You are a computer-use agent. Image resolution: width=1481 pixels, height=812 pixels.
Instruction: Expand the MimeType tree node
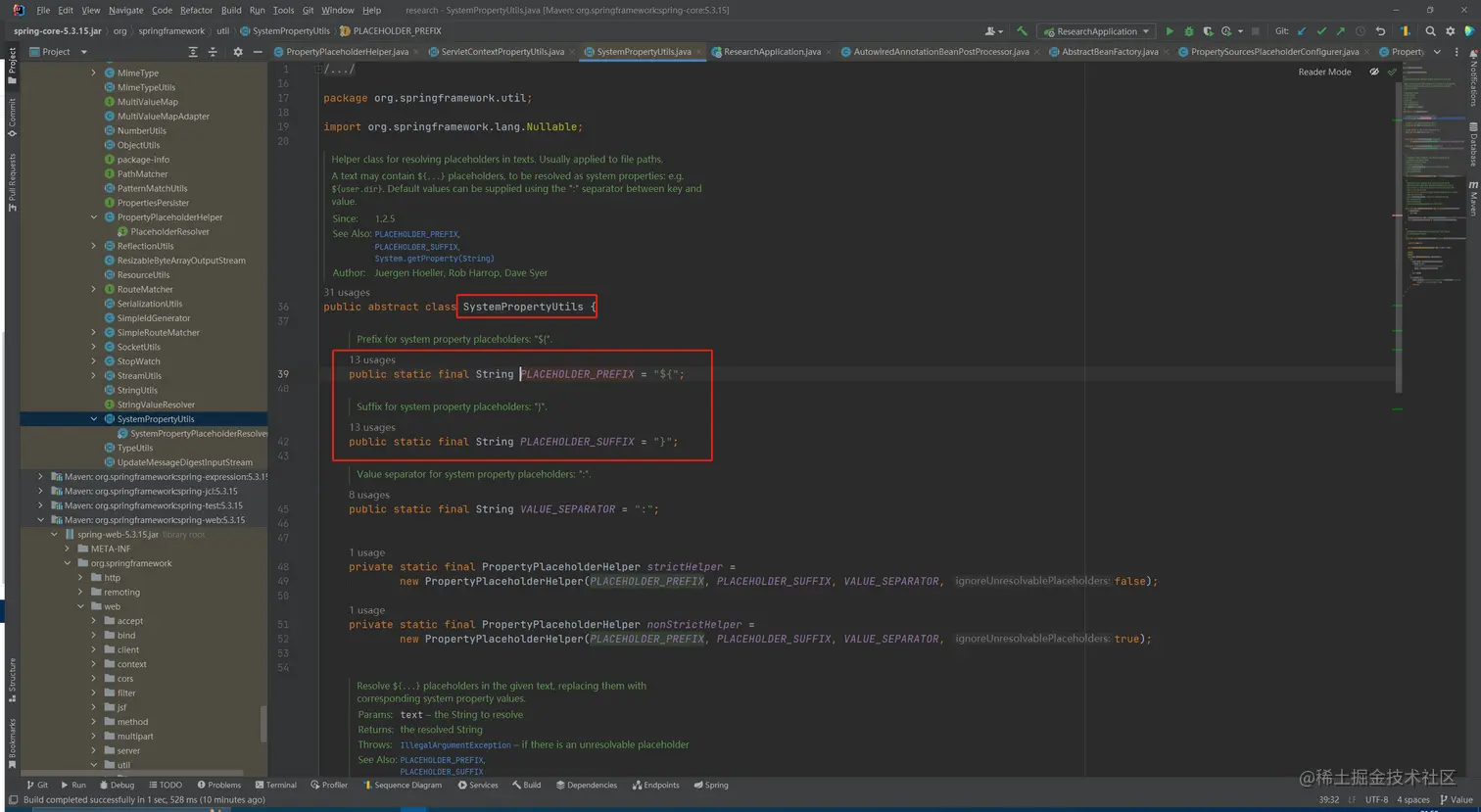coord(94,72)
